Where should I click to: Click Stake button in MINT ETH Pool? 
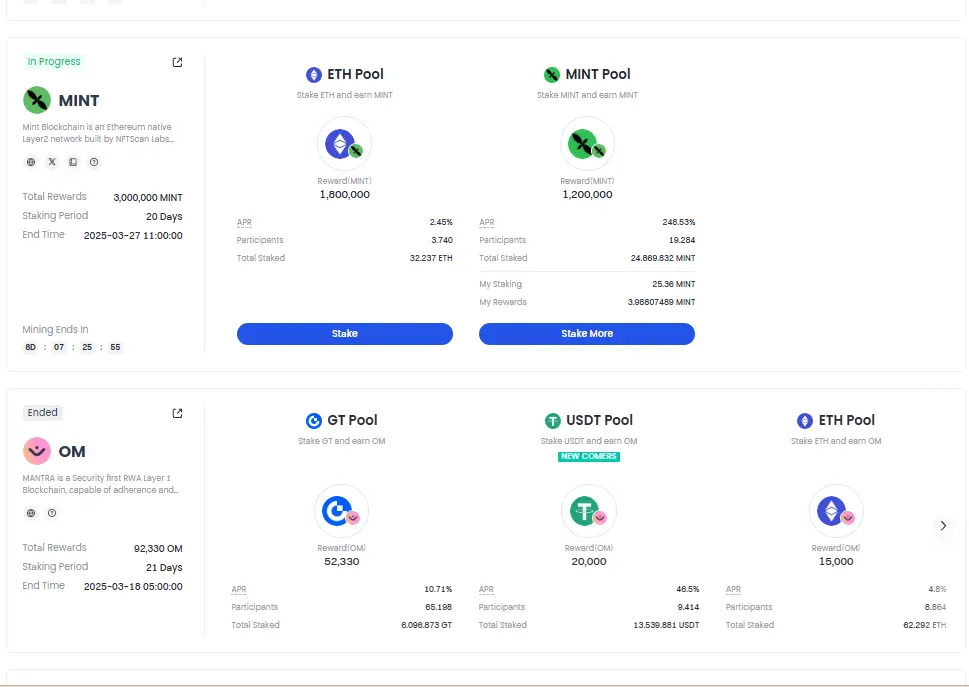pyautogui.click(x=345, y=334)
